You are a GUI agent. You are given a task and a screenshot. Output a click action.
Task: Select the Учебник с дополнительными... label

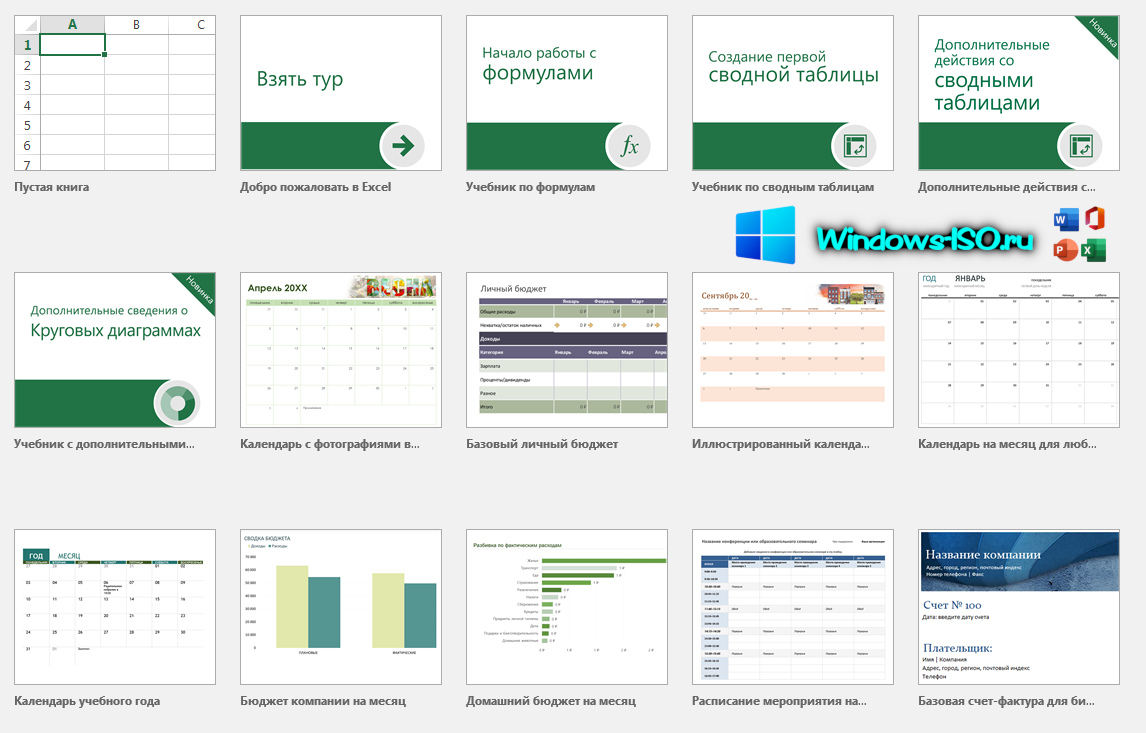[x=105, y=444]
